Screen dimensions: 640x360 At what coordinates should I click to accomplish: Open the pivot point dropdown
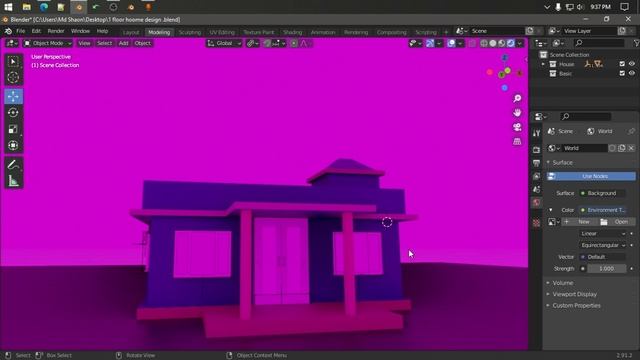[x=253, y=43]
